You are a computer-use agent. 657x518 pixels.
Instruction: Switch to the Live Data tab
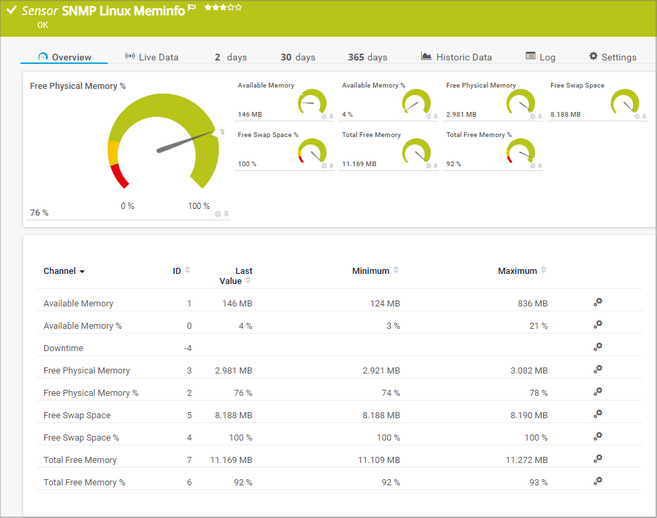(x=151, y=57)
